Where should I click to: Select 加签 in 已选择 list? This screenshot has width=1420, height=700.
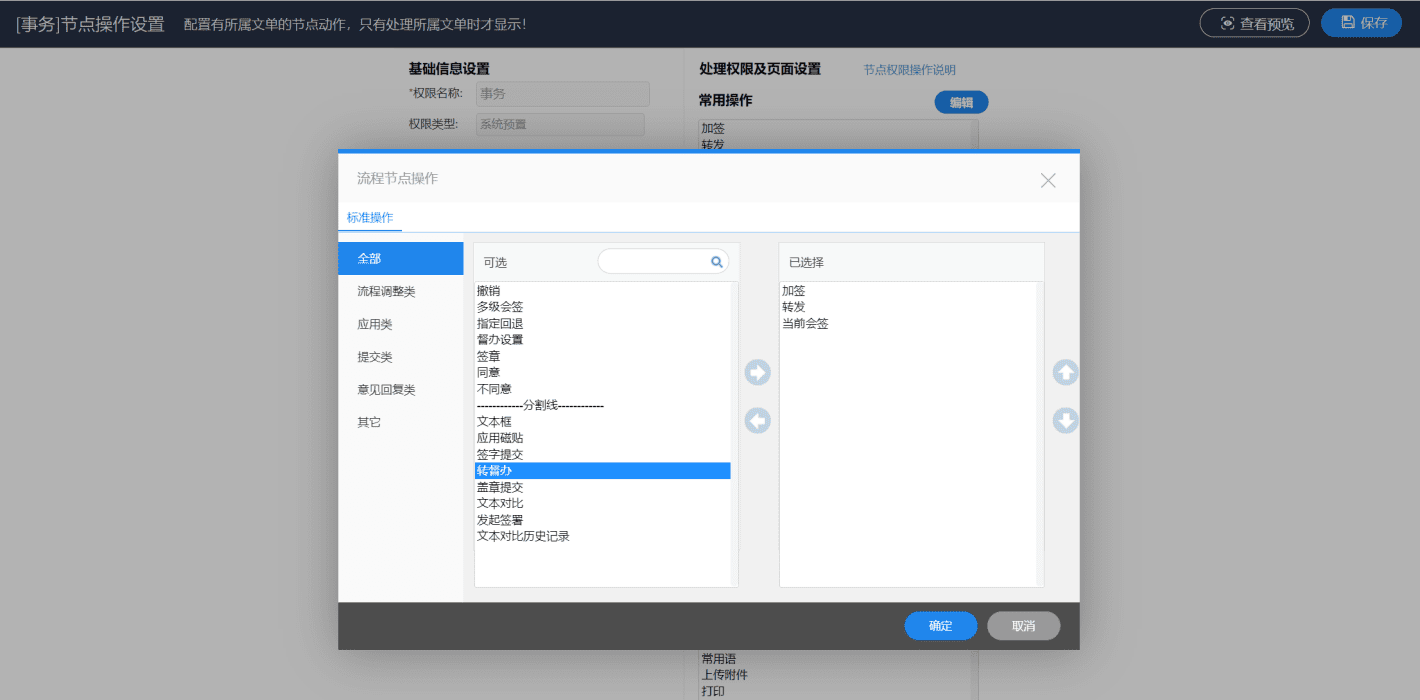tap(908, 290)
